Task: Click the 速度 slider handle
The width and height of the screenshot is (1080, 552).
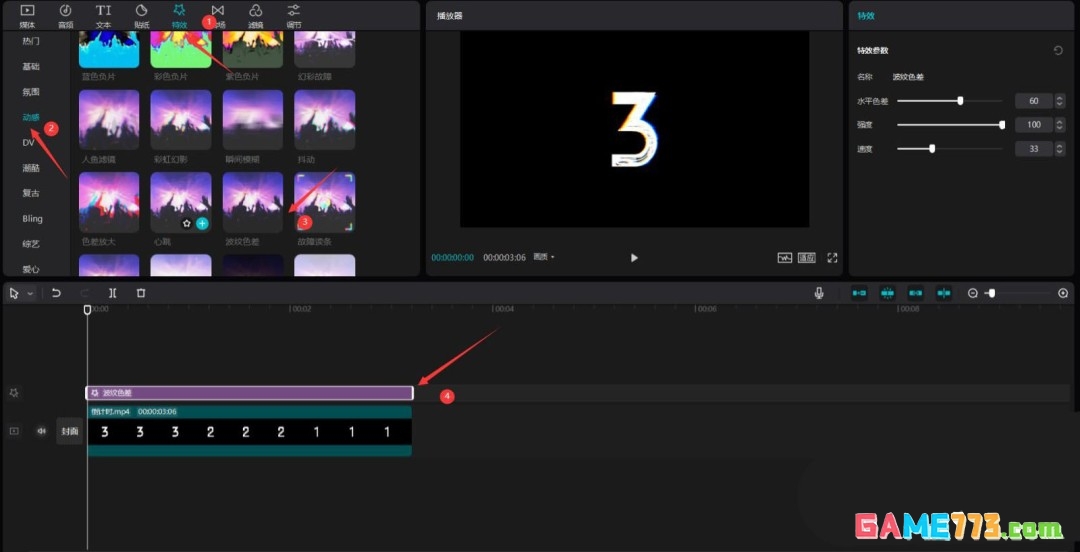Action: click(932, 148)
